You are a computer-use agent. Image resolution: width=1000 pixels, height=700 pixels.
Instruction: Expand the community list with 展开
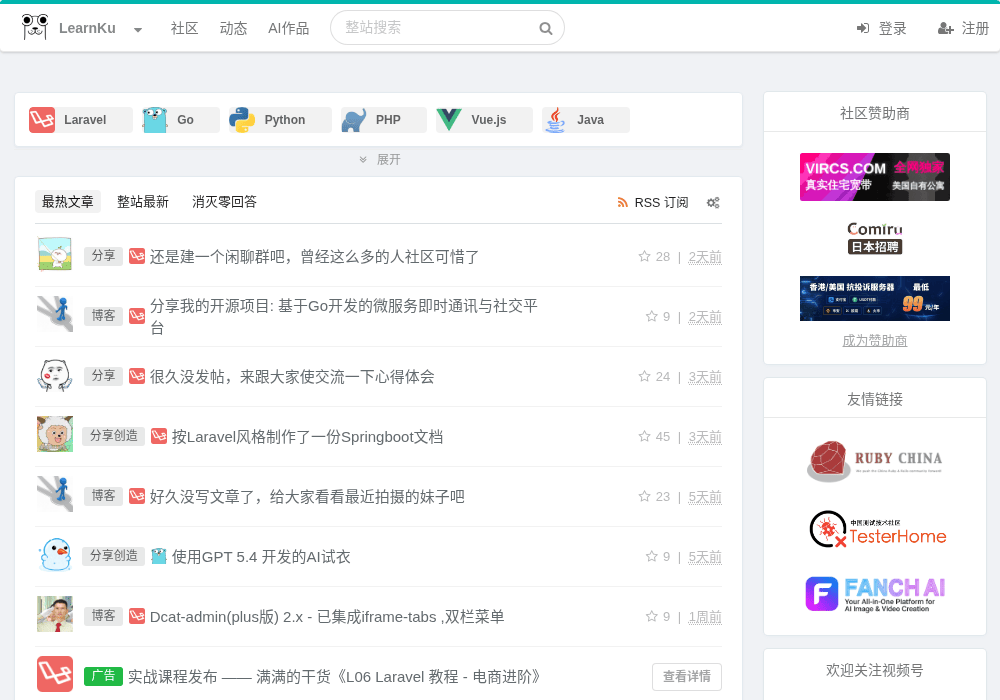[379, 159]
